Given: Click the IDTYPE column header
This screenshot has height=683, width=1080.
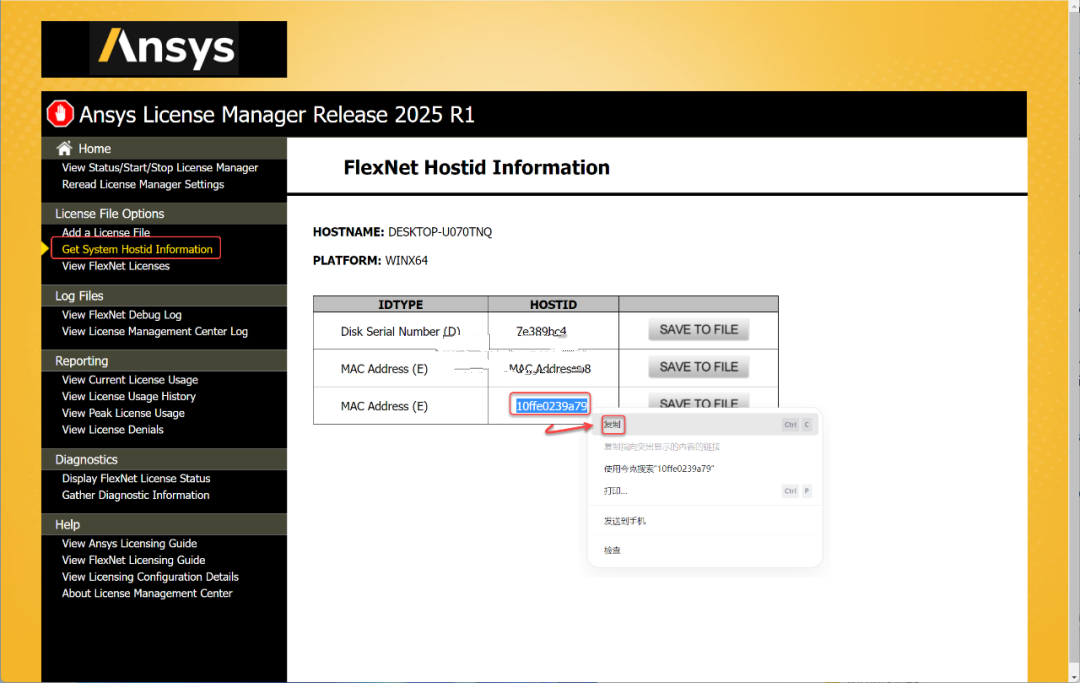Looking at the screenshot, I should [400, 304].
